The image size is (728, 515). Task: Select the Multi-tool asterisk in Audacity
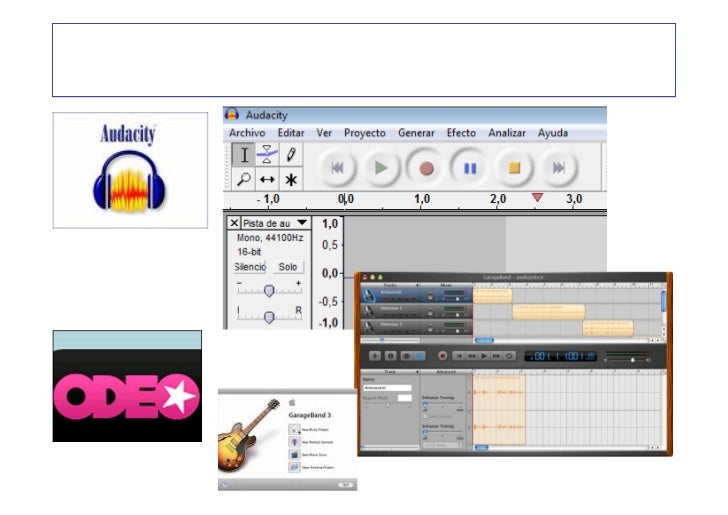[291, 179]
